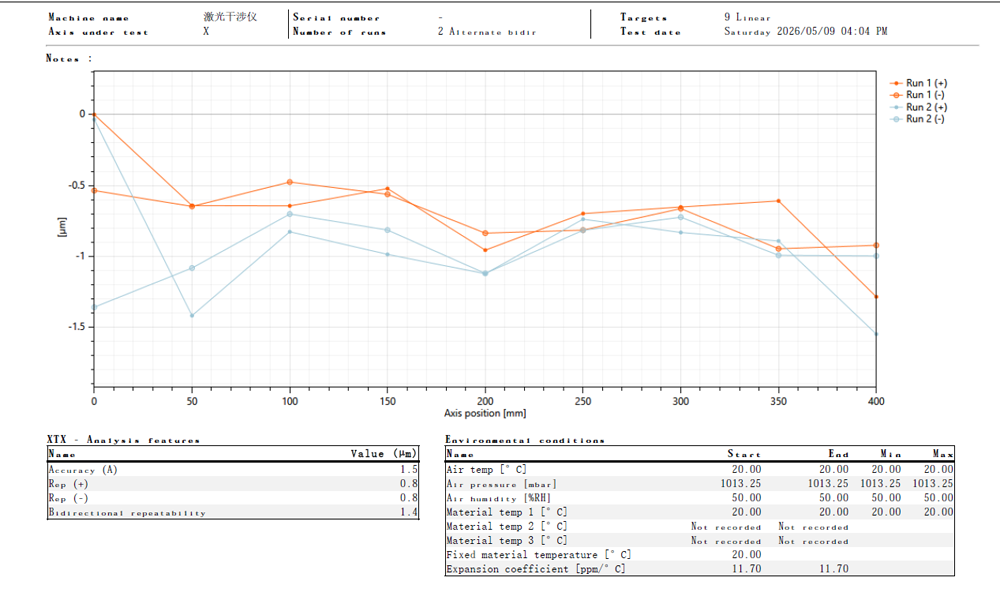Select the 'Rep (+)' row name
This screenshot has width=1000, height=600.
68,484
